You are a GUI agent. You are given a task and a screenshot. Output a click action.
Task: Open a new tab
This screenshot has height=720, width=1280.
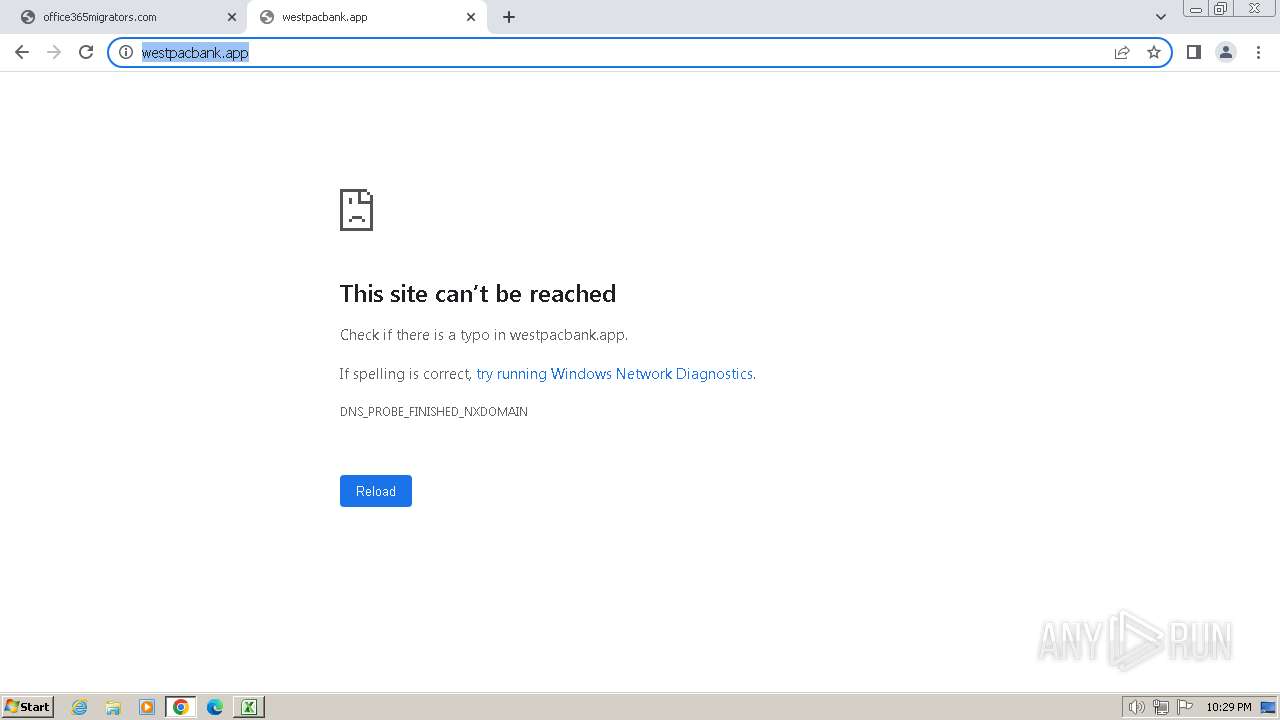pyautogui.click(x=509, y=17)
